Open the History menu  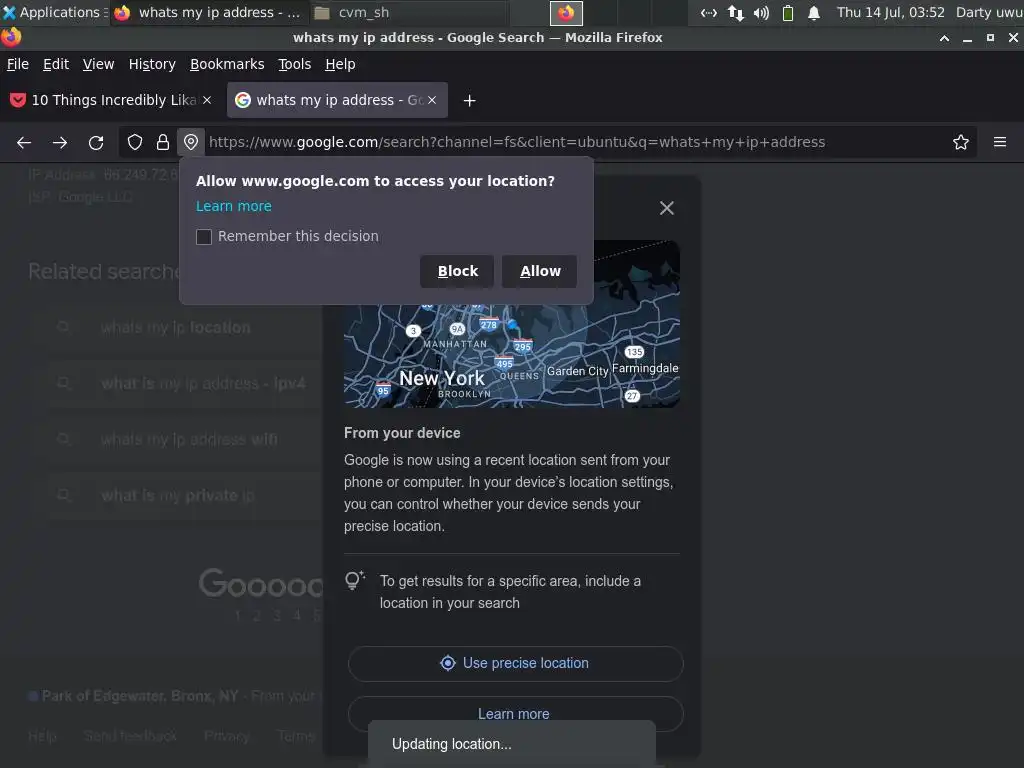[152, 64]
